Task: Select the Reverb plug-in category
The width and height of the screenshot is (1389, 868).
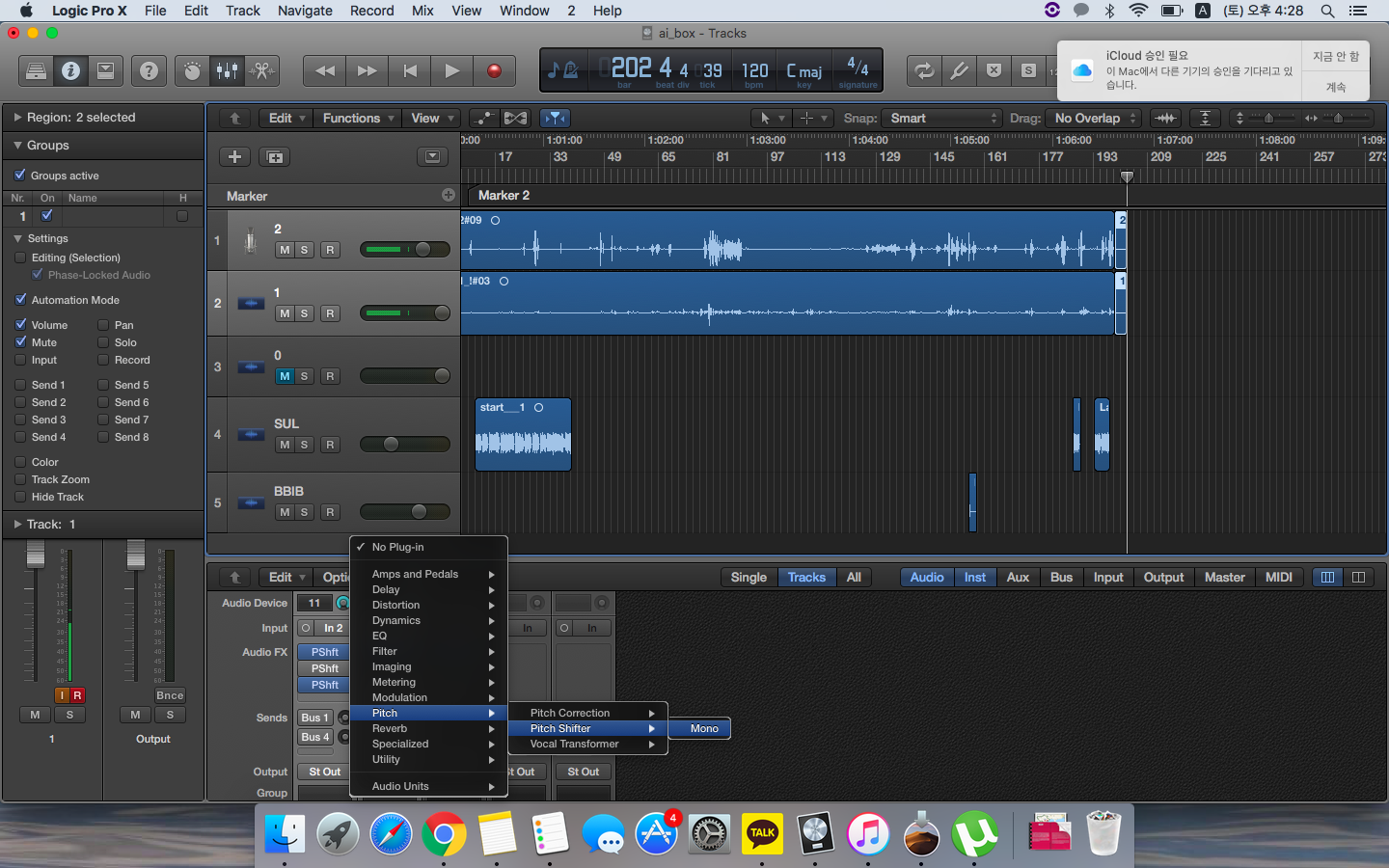Action: (428, 728)
